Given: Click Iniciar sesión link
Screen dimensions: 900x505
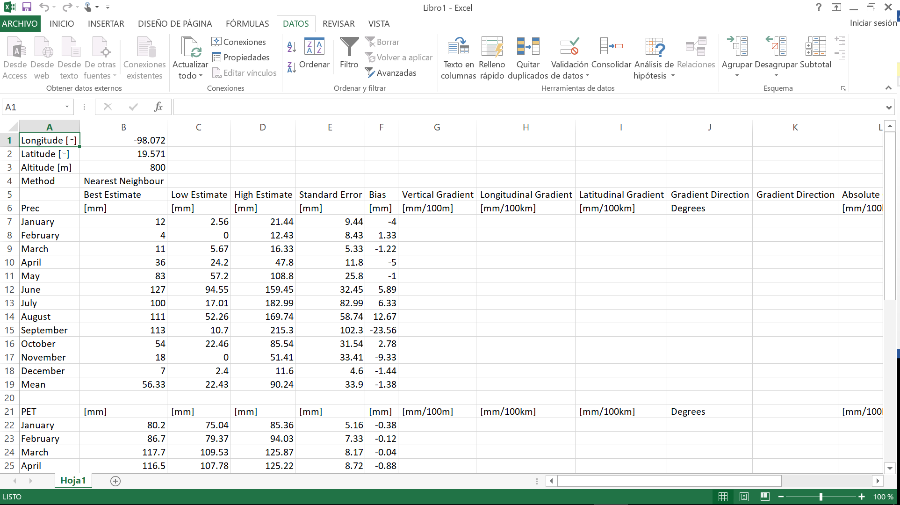Looking at the screenshot, I should [x=874, y=23].
